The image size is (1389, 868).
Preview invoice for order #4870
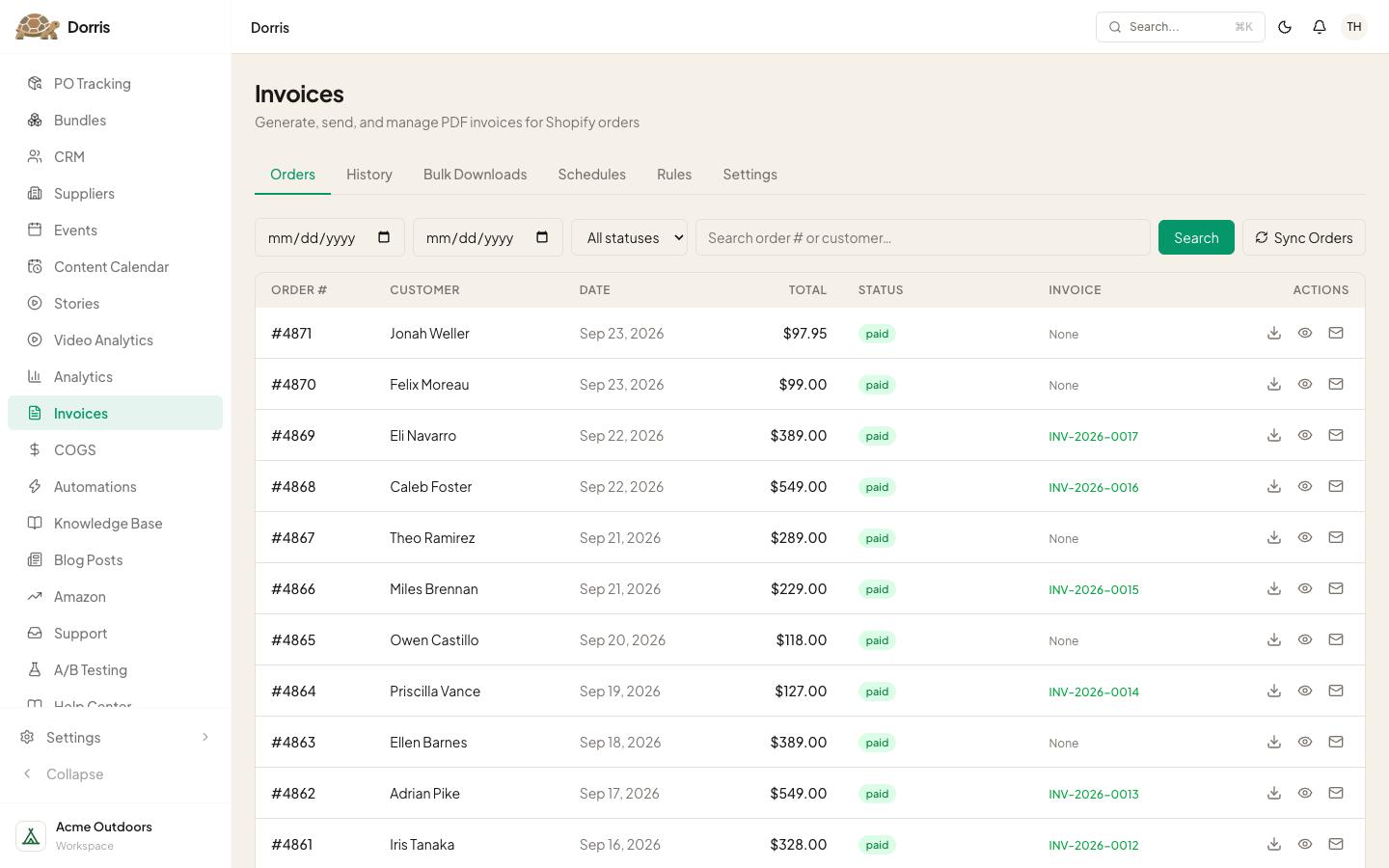tap(1305, 384)
